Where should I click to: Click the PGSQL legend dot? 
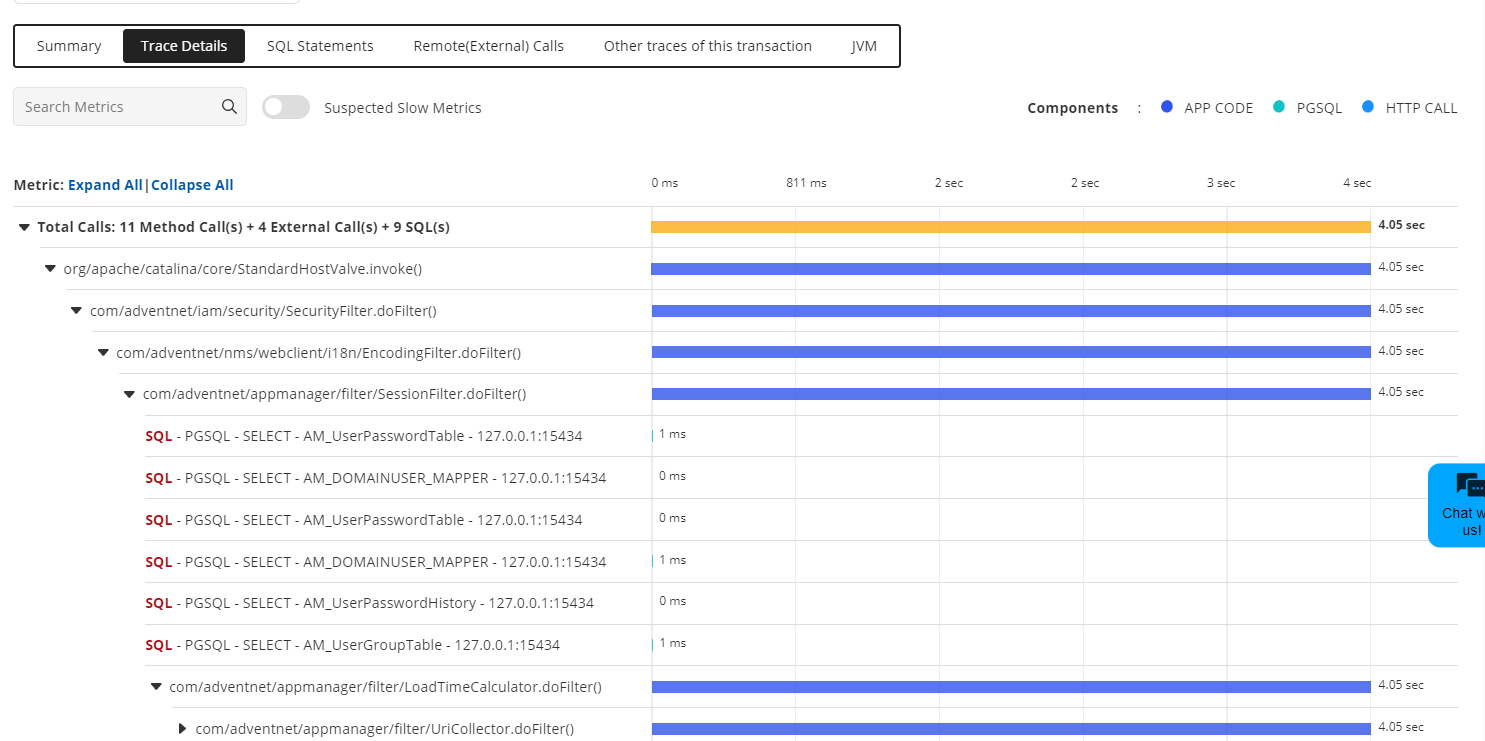[x=1279, y=107]
